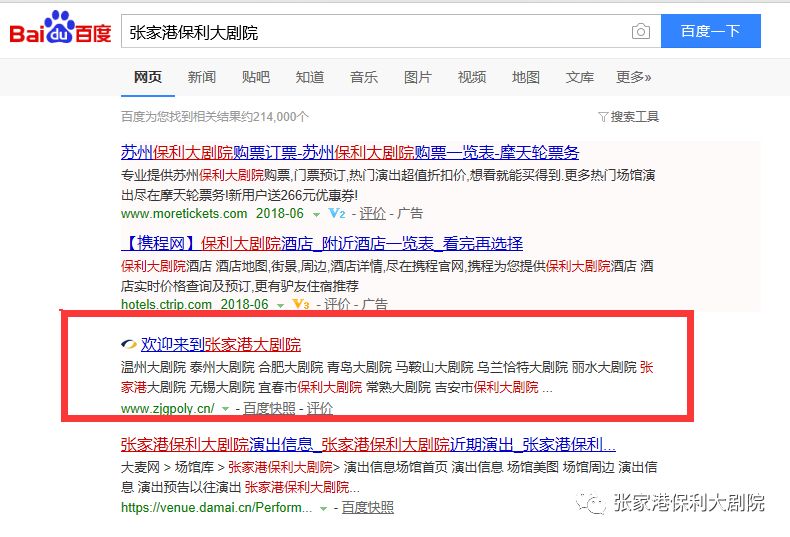
Task: Expand the 更多» menu
Action: point(633,77)
